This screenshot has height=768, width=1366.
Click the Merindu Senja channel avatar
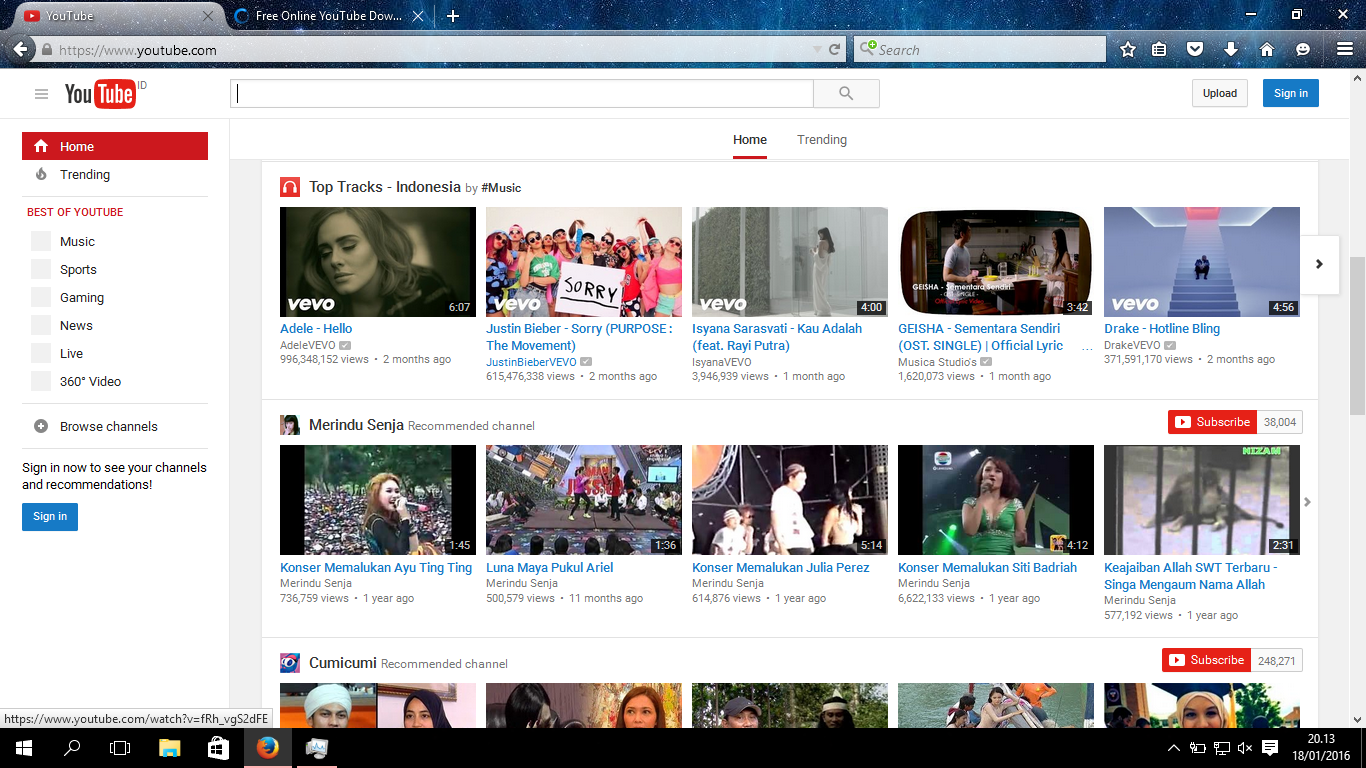tap(290, 425)
